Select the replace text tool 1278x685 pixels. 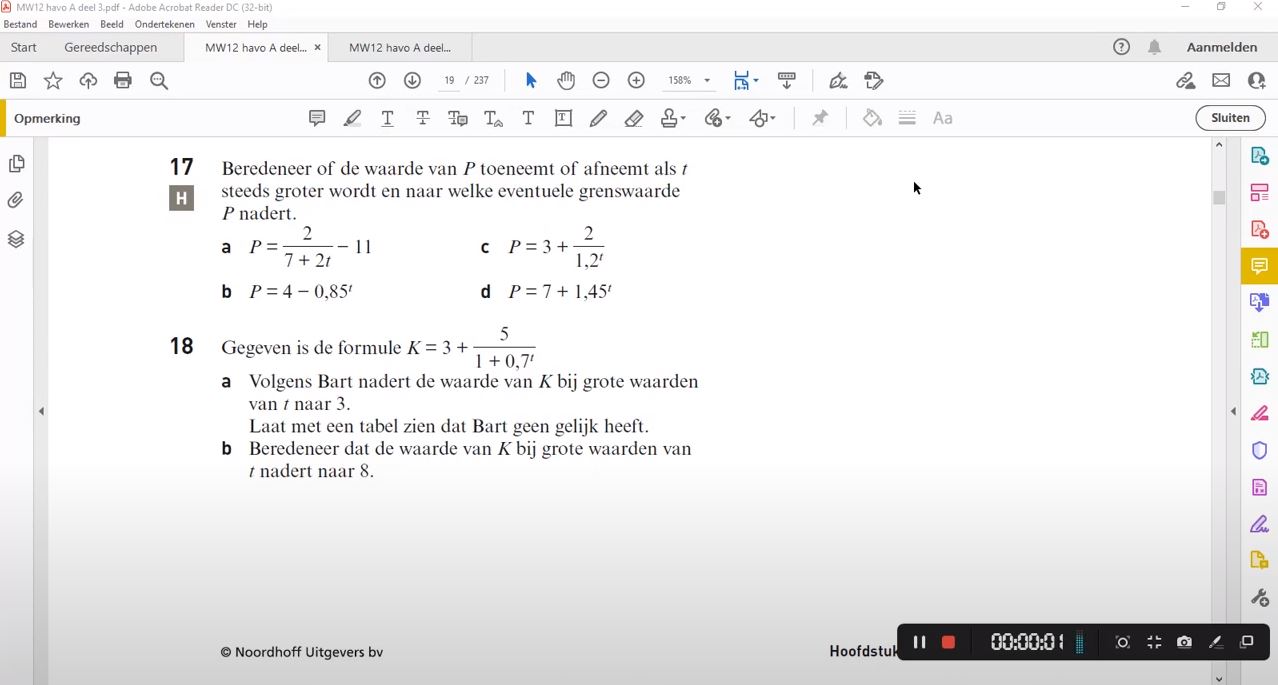[458, 118]
